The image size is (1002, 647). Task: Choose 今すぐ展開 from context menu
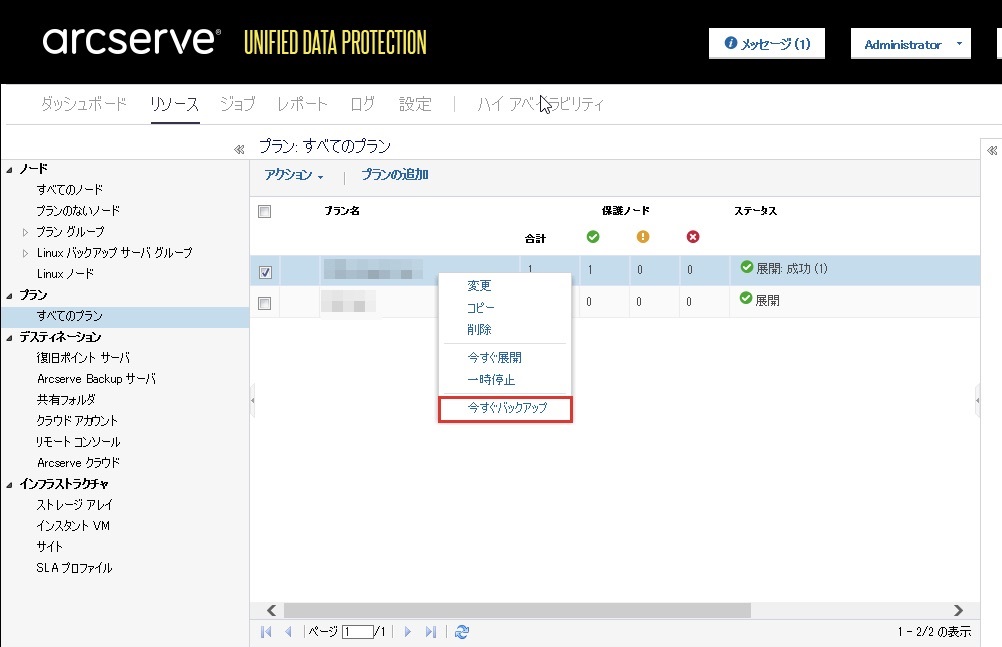click(x=495, y=357)
